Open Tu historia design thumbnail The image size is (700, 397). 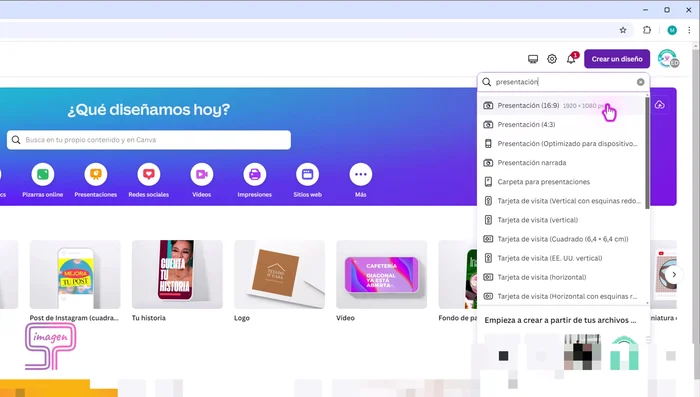(x=177, y=275)
